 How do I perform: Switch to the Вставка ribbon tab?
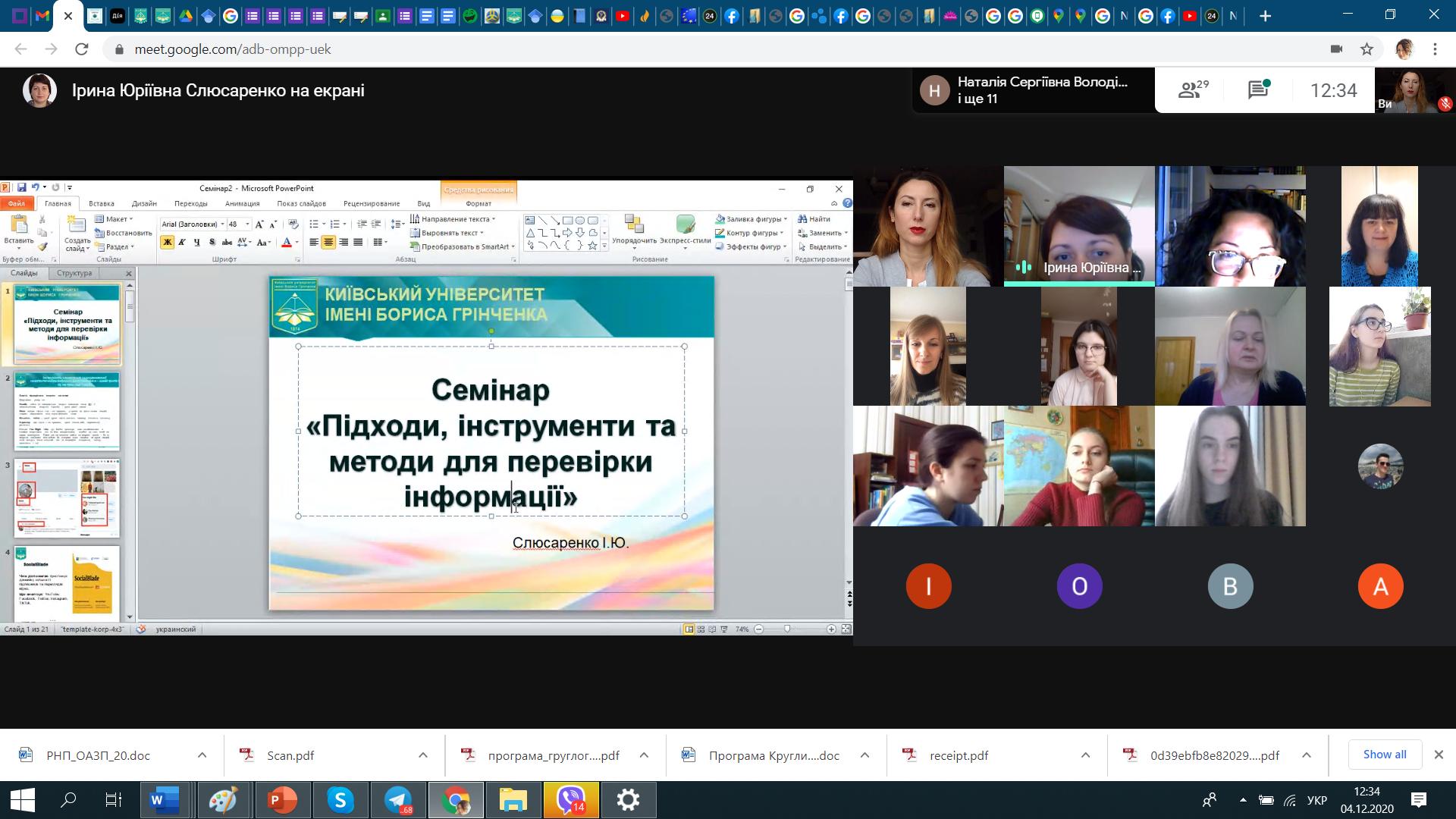(x=101, y=203)
